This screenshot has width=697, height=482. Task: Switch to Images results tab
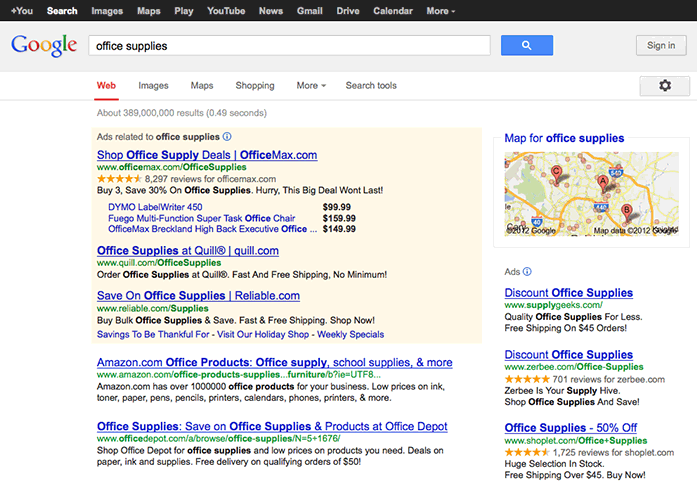(x=153, y=85)
